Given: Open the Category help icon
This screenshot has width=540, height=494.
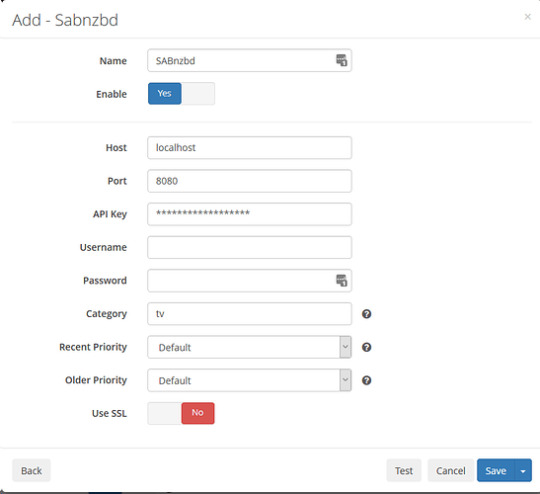Looking at the screenshot, I should click(366, 314).
